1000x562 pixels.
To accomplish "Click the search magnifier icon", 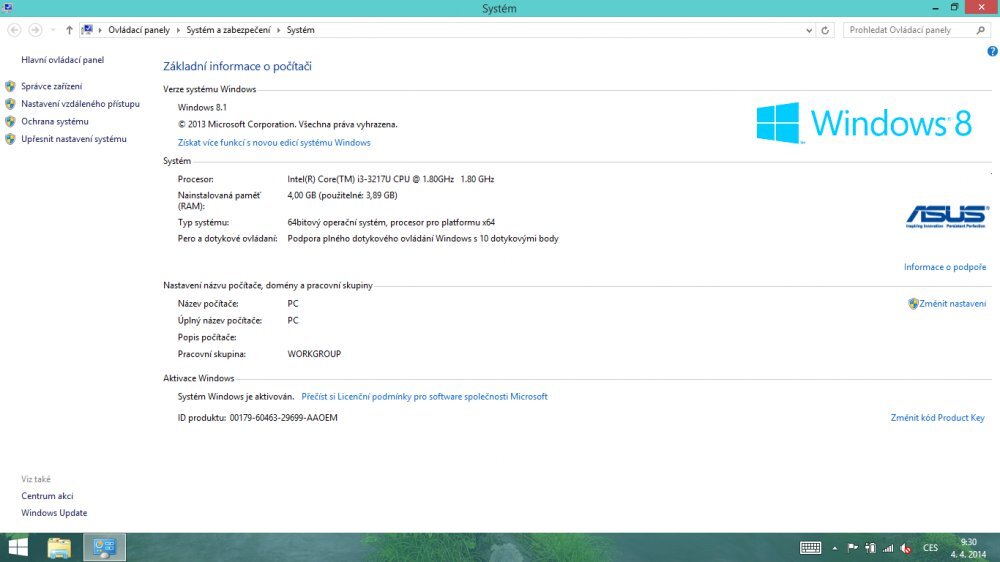I will pyautogui.click(x=980, y=30).
